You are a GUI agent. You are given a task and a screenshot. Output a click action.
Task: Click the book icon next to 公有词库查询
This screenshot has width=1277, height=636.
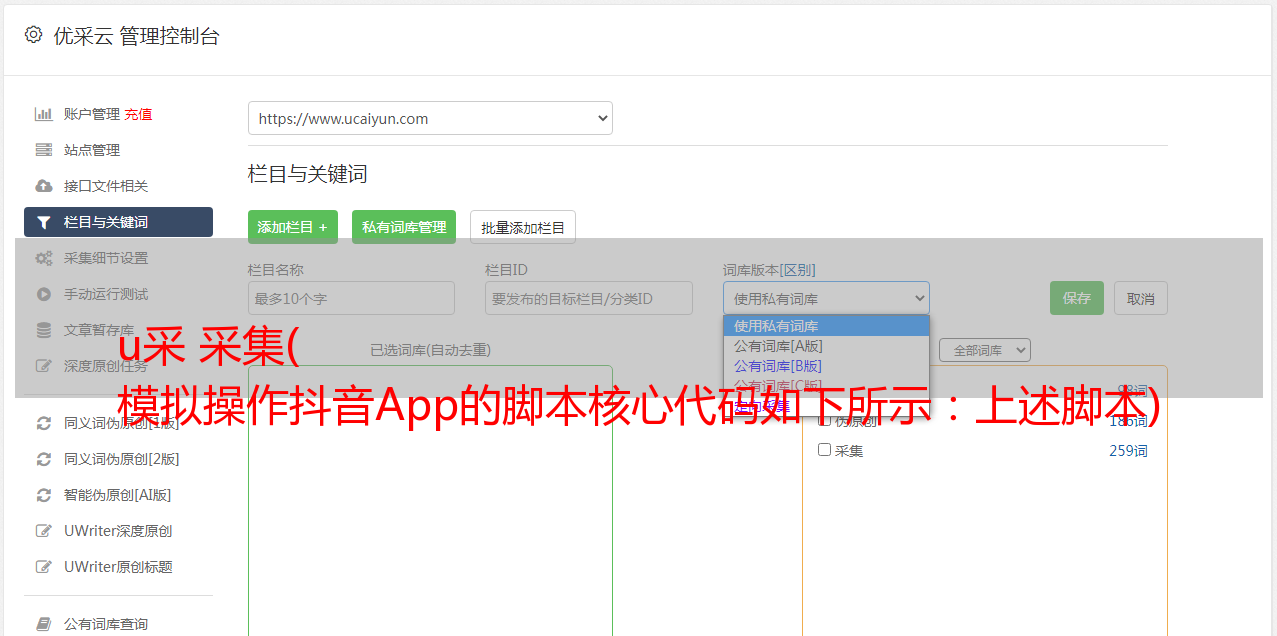coord(43,624)
